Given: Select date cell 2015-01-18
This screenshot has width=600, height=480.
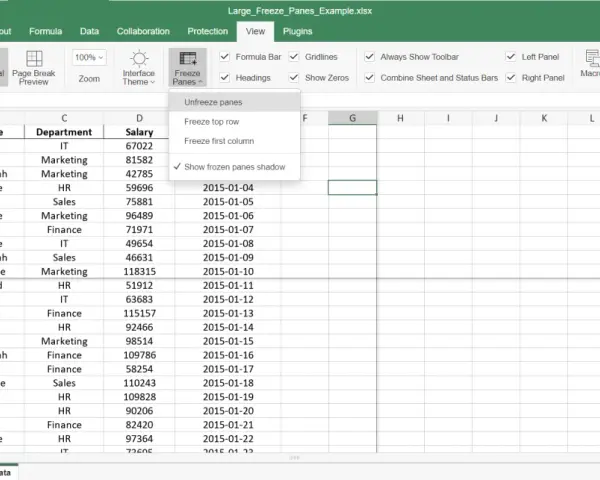Looking at the screenshot, I should click(228, 383).
